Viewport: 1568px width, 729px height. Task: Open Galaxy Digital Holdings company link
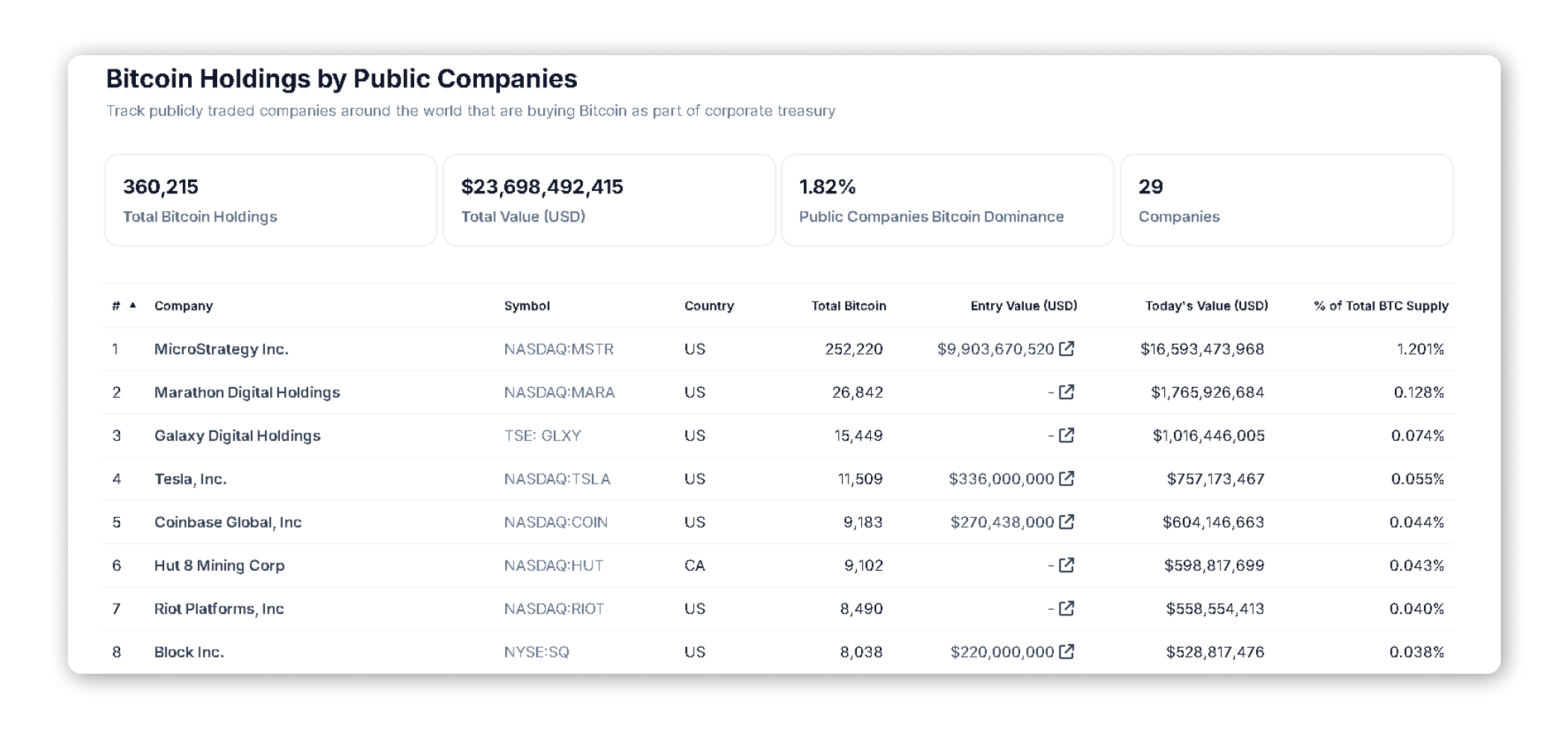237,436
